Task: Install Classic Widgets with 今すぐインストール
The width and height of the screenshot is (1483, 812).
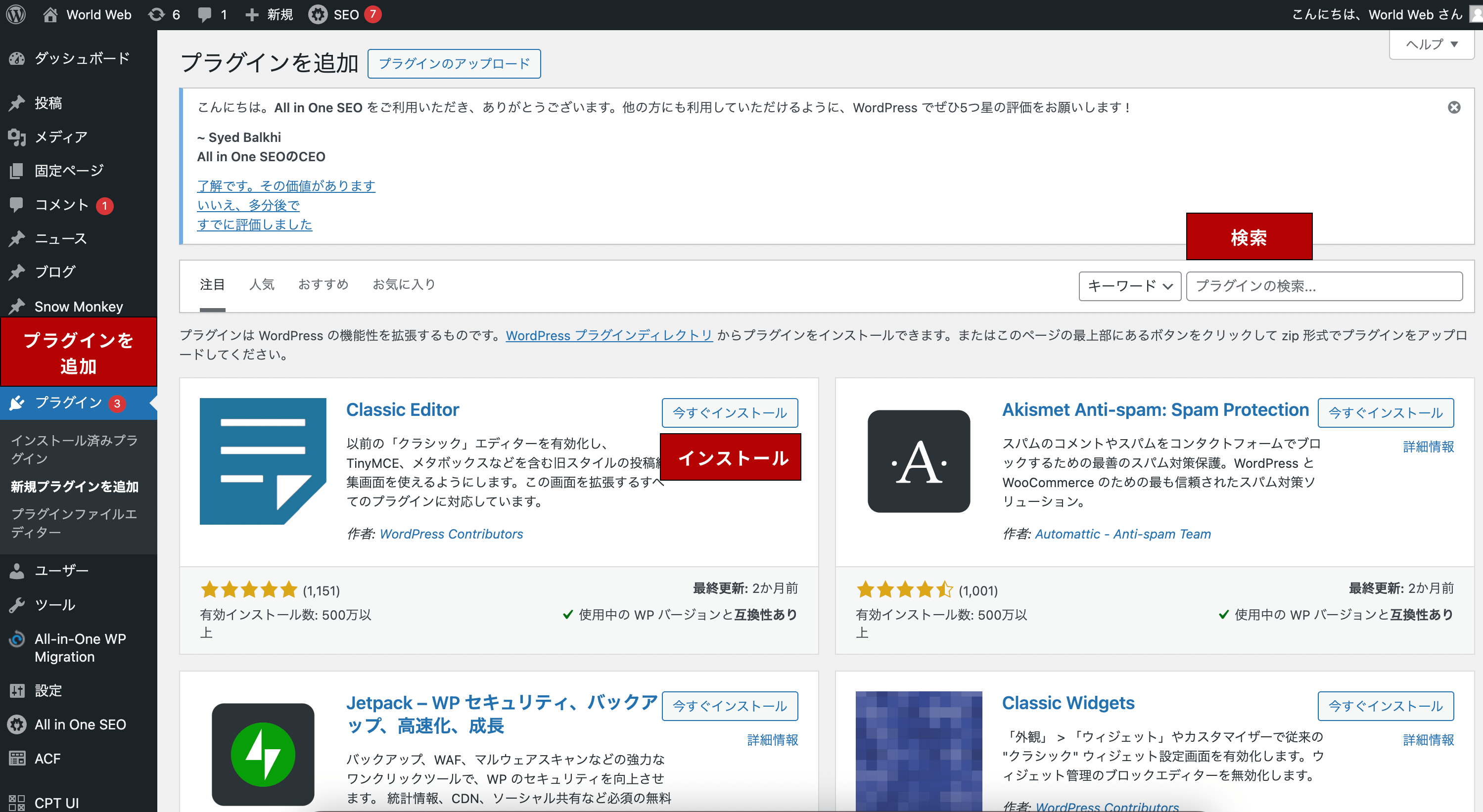Action: point(1386,706)
